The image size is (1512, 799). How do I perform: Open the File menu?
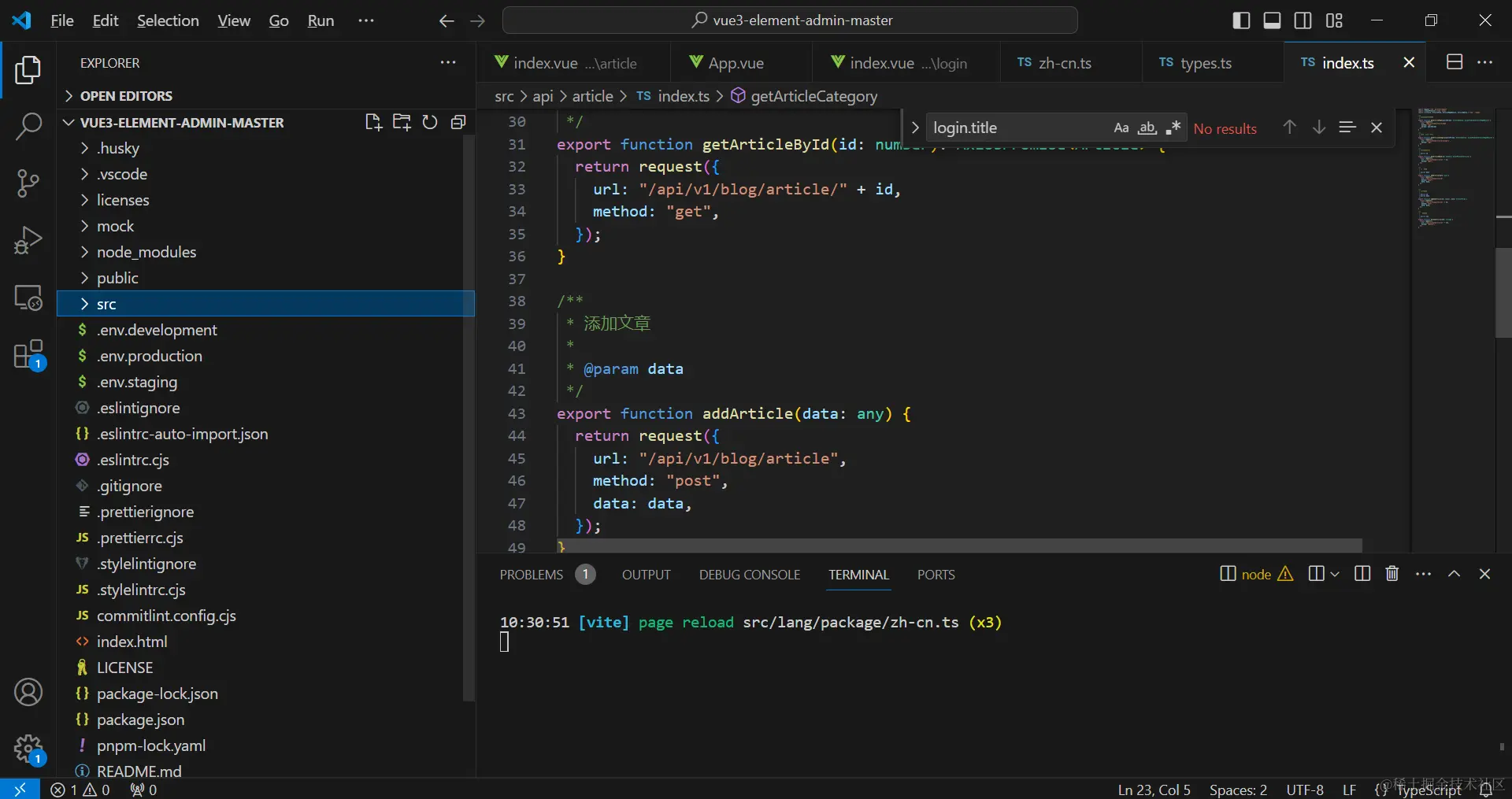tap(62, 20)
